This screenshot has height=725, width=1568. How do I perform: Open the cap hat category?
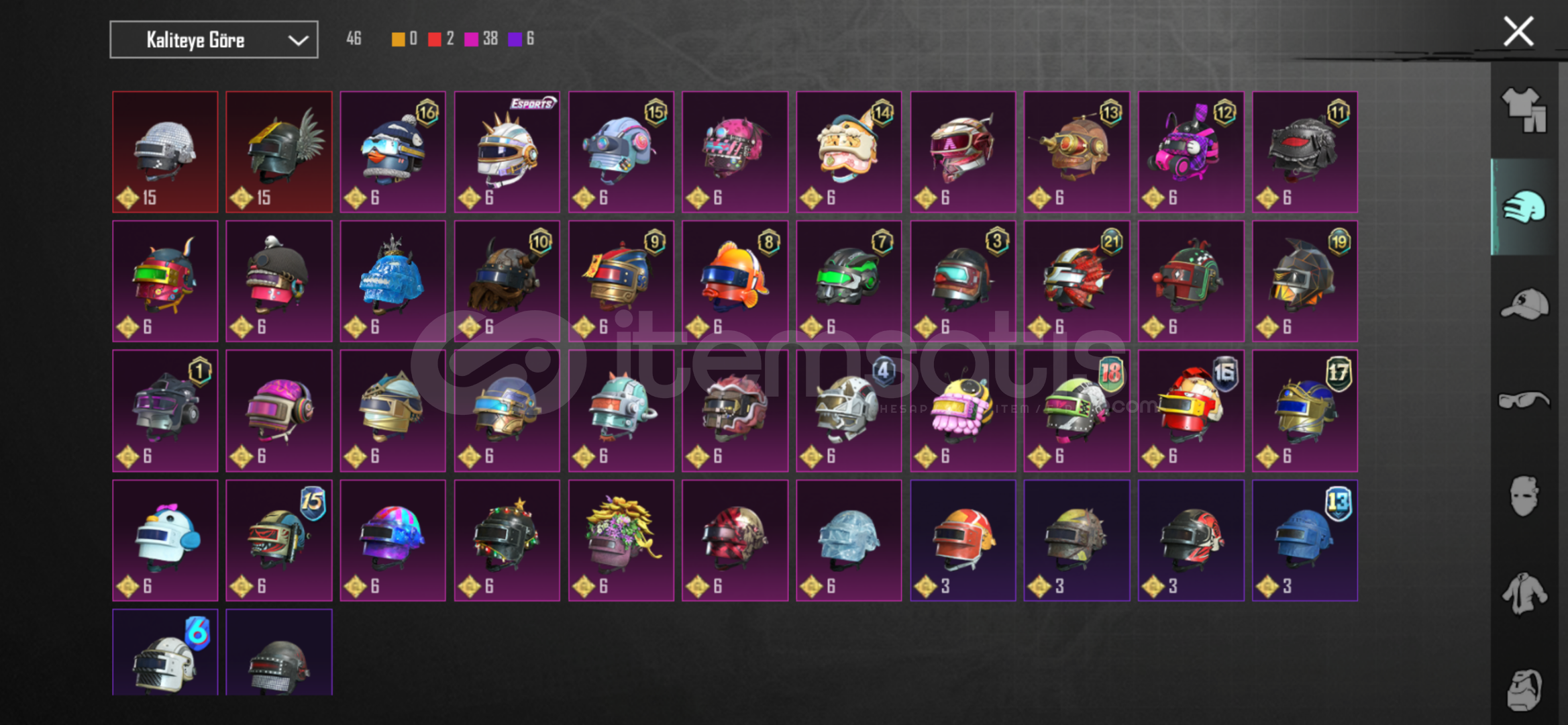click(x=1524, y=304)
